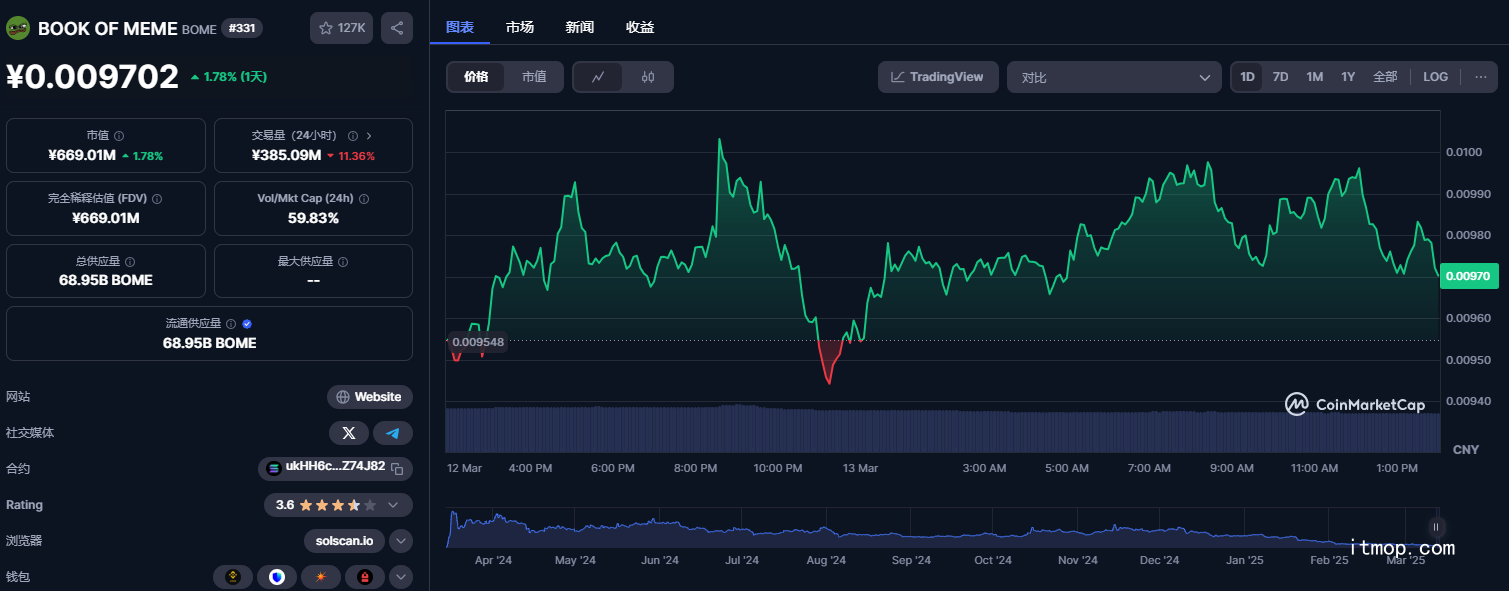Add BOME to watchlist via star button
The width and height of the screenshot is (1509, 591).
(x=341, y=28)
